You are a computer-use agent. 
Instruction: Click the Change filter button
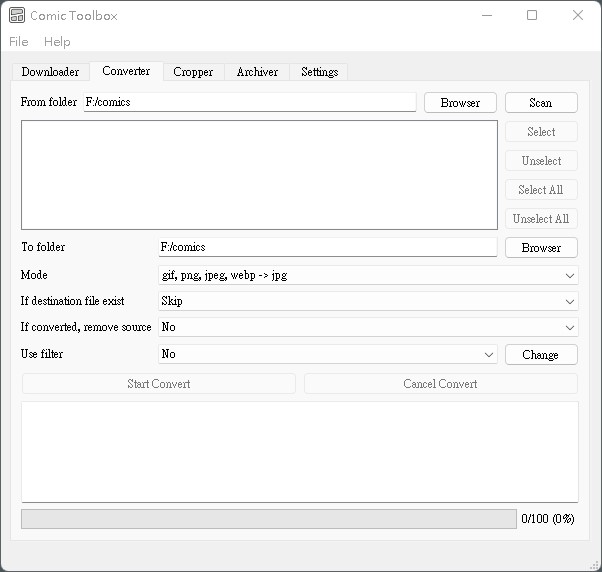coord(541,355)
